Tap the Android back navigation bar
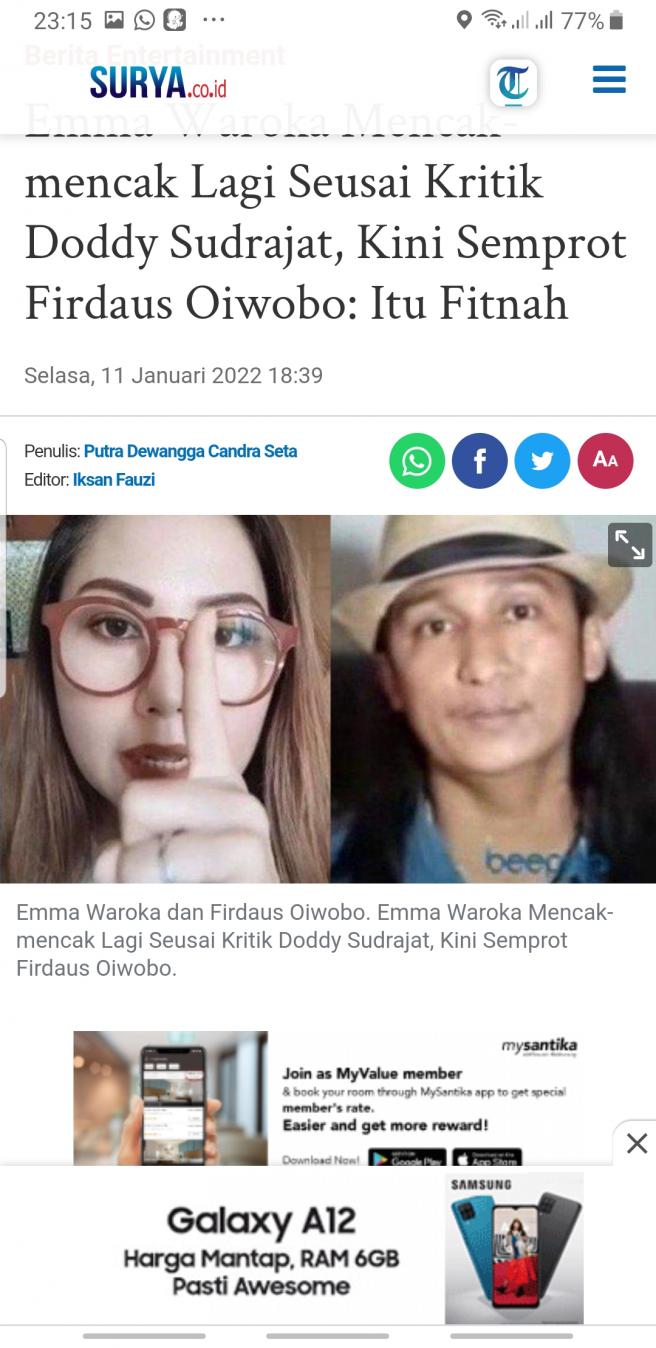Image resolution: width=656 pixels, height=1348 pixels. (x=511, y=1336)
